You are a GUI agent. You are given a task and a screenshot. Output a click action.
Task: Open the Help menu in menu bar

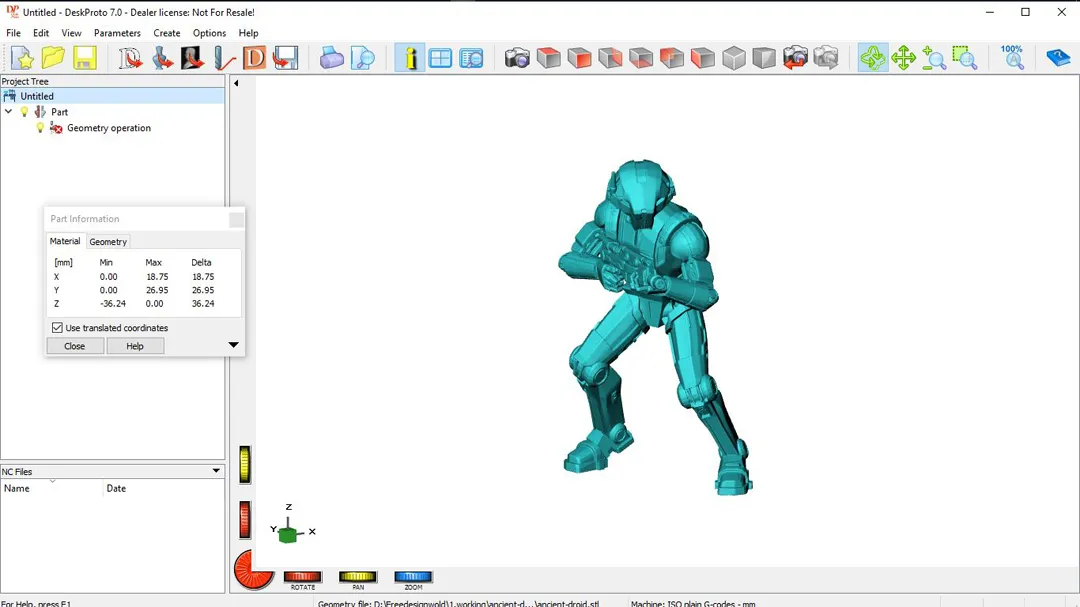coord(249,33)
